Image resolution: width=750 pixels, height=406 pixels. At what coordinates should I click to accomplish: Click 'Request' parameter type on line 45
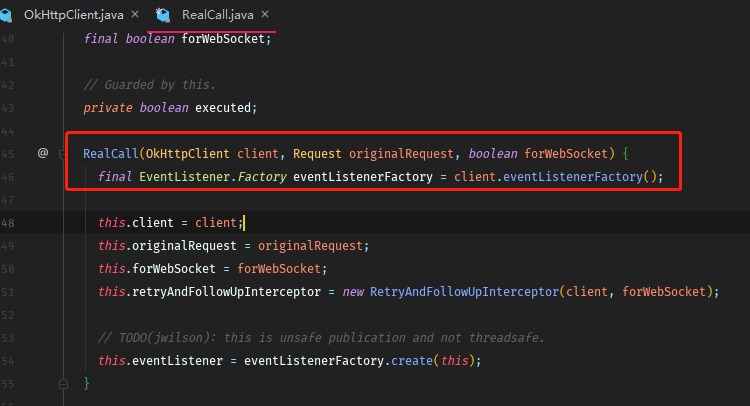pyautogui.click(x=317, y=154)
